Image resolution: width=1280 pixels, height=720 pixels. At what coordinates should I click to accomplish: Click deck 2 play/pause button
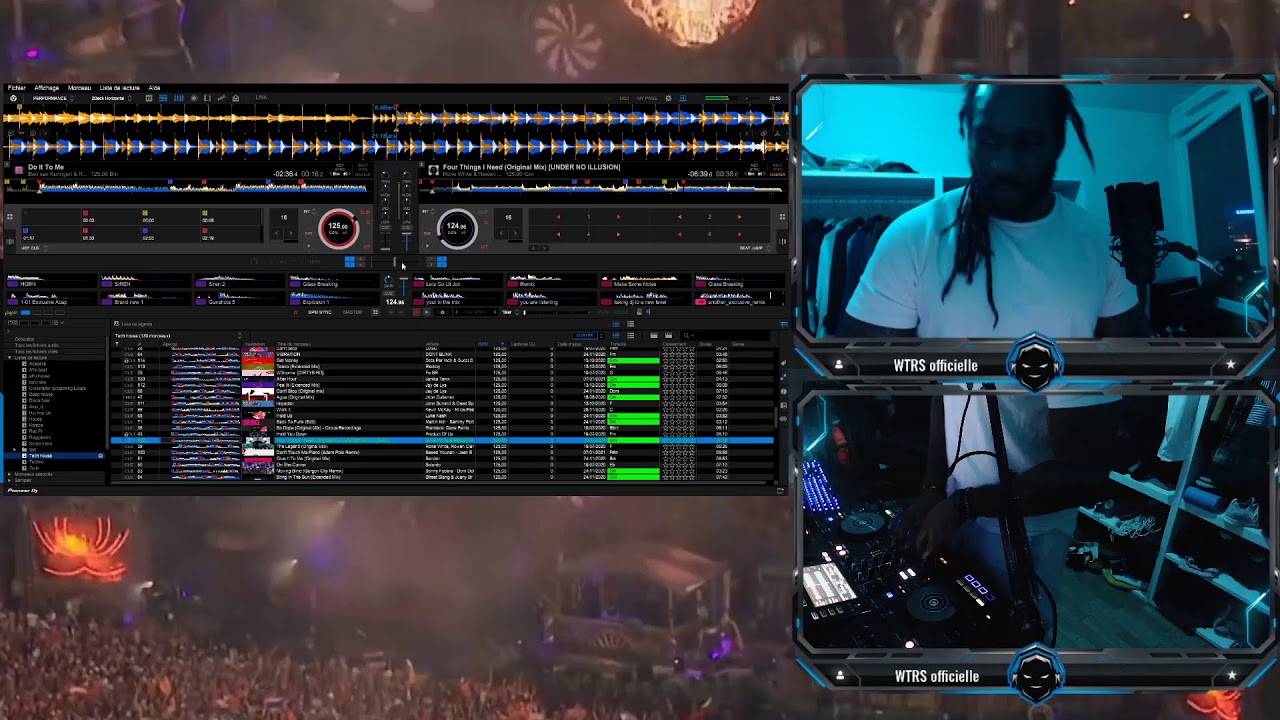427,246
